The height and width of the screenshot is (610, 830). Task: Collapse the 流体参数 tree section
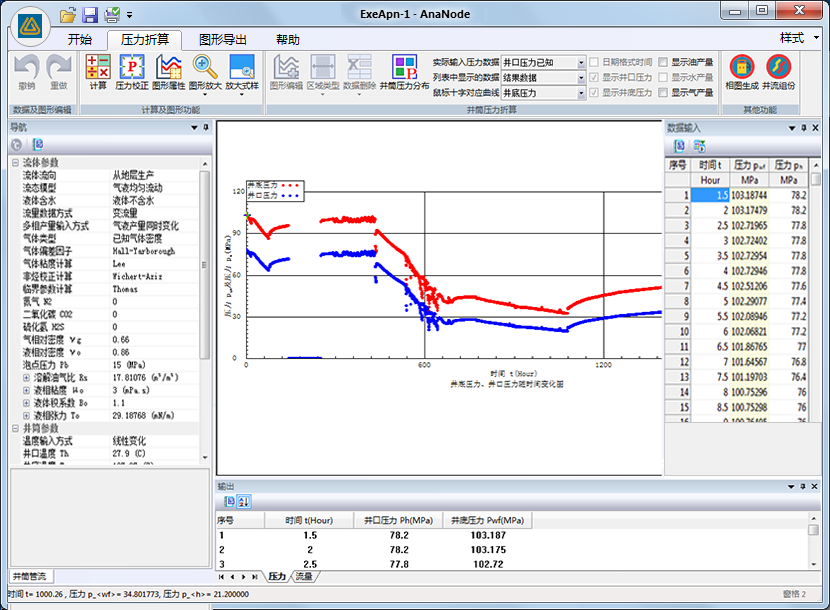[15, 162]
